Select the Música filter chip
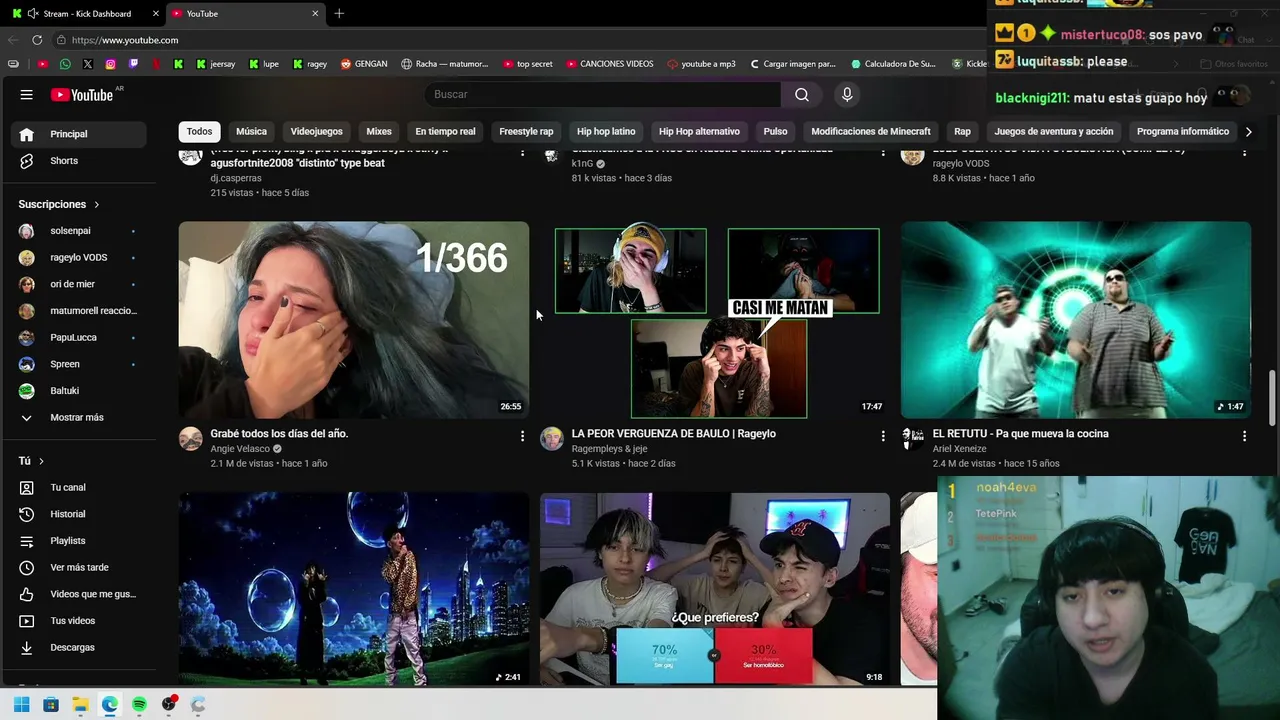The height and width of the screenshot is (720, 1280). 251,132
